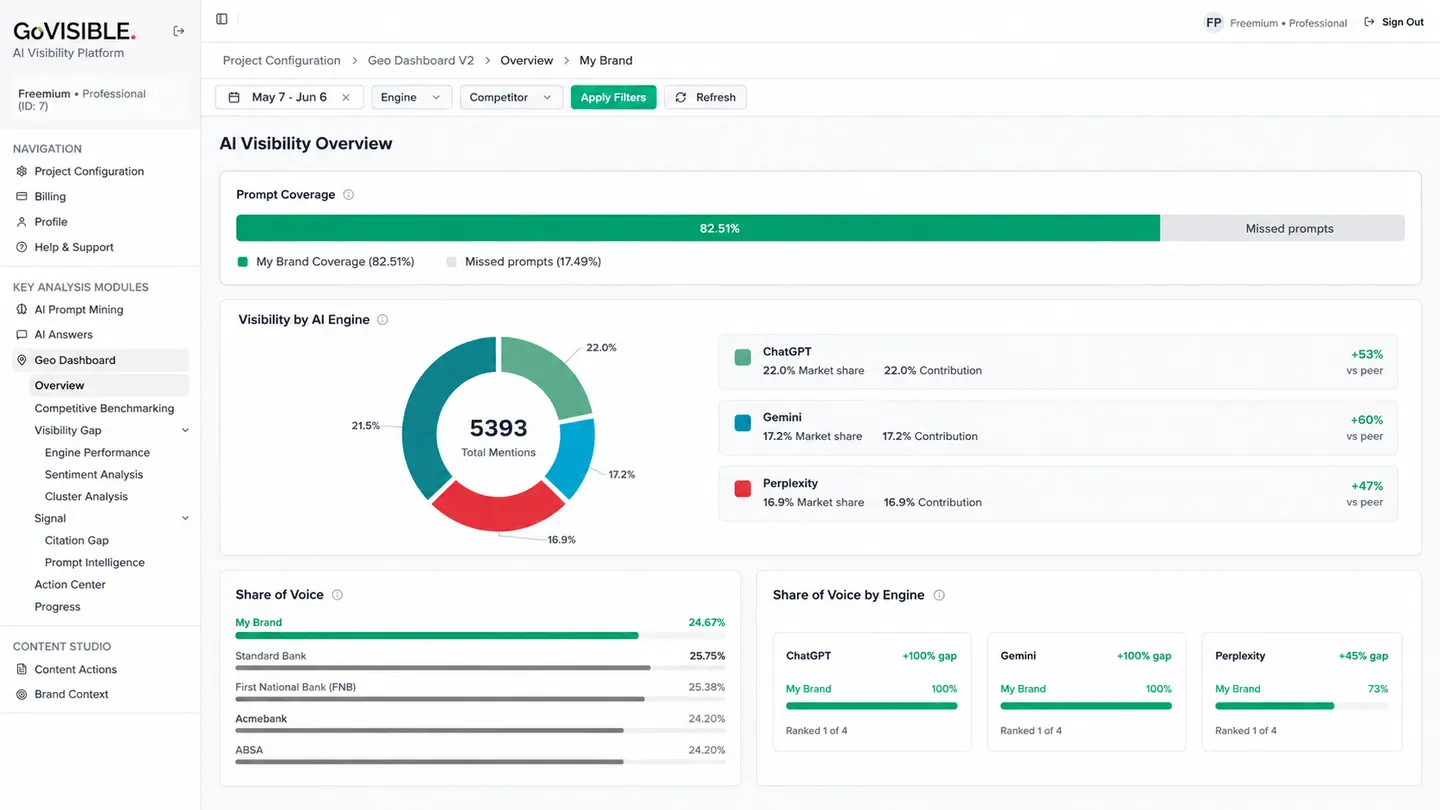Click the Perplexity red color swatch
Viewport: 1440px width, 810px height.
click(742, 489)
